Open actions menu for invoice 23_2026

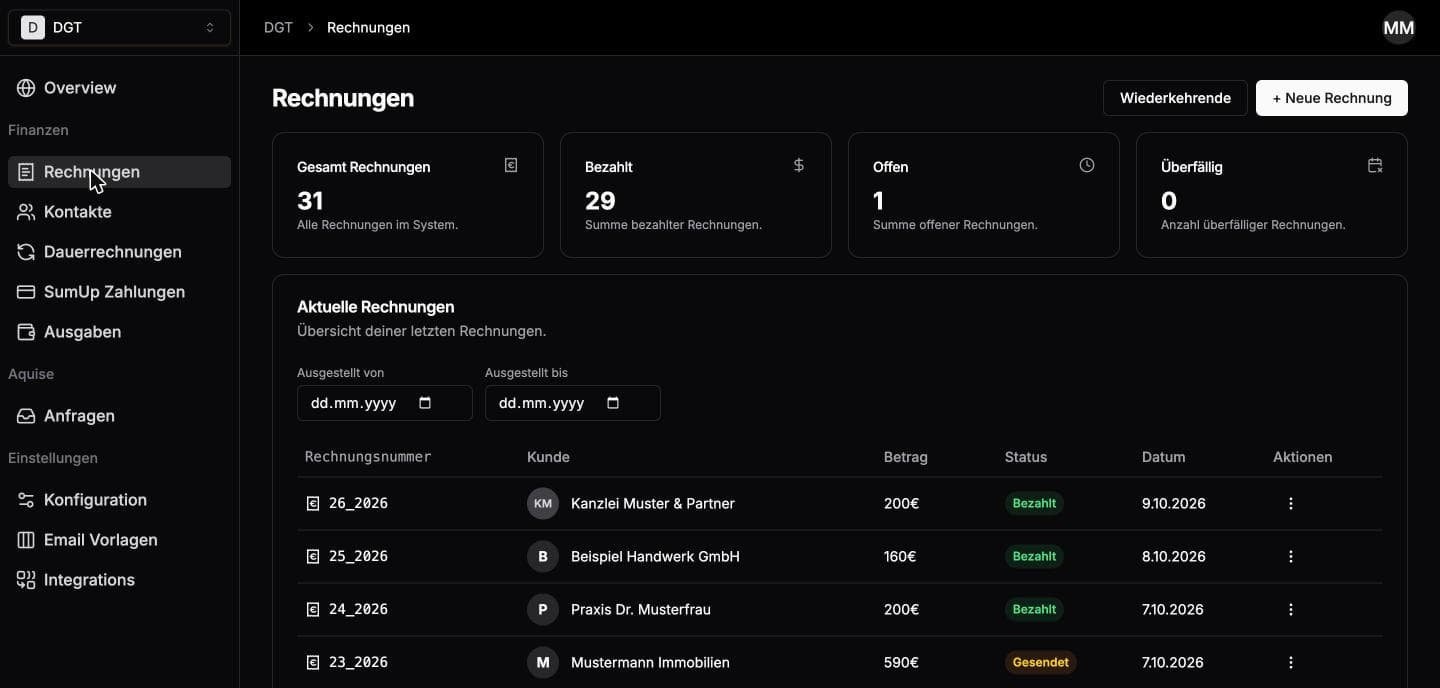[1291, 662]
